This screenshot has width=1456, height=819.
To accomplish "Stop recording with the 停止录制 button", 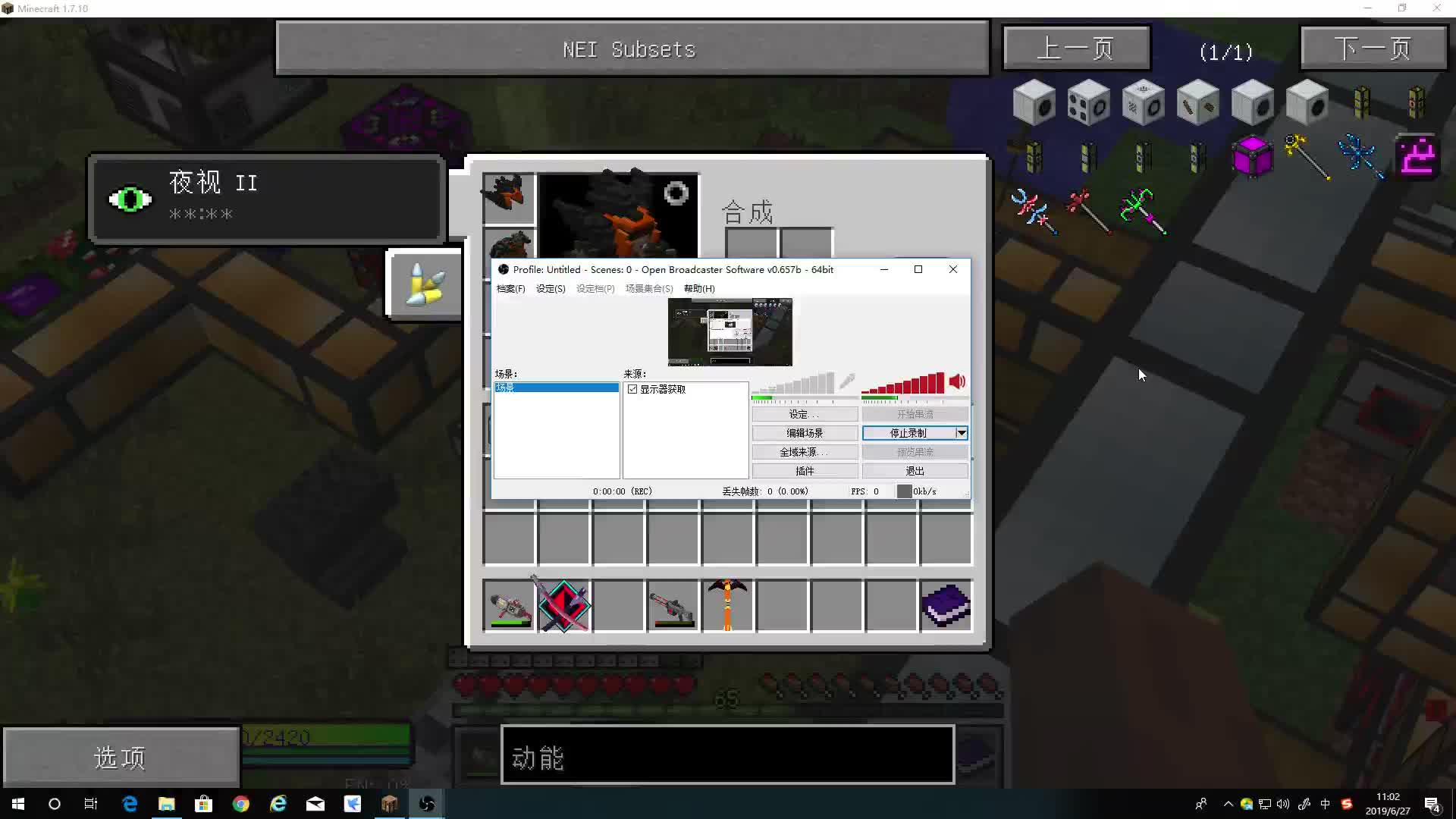I will pos(908,433).
